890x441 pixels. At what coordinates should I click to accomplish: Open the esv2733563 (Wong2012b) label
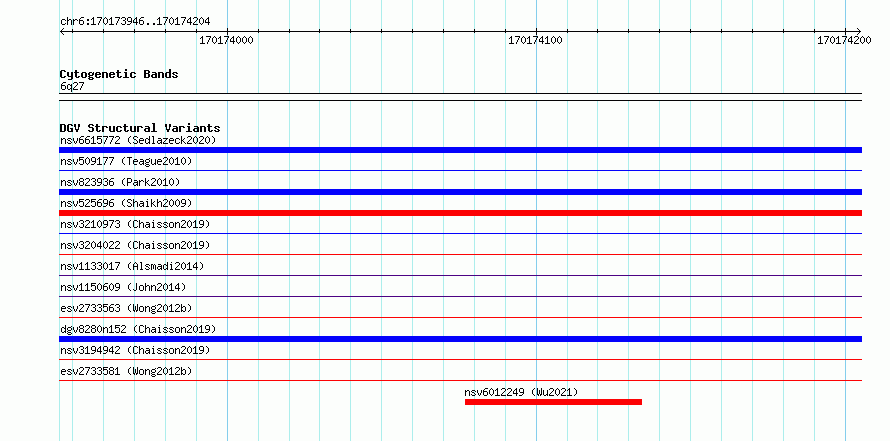pos(126,308)
